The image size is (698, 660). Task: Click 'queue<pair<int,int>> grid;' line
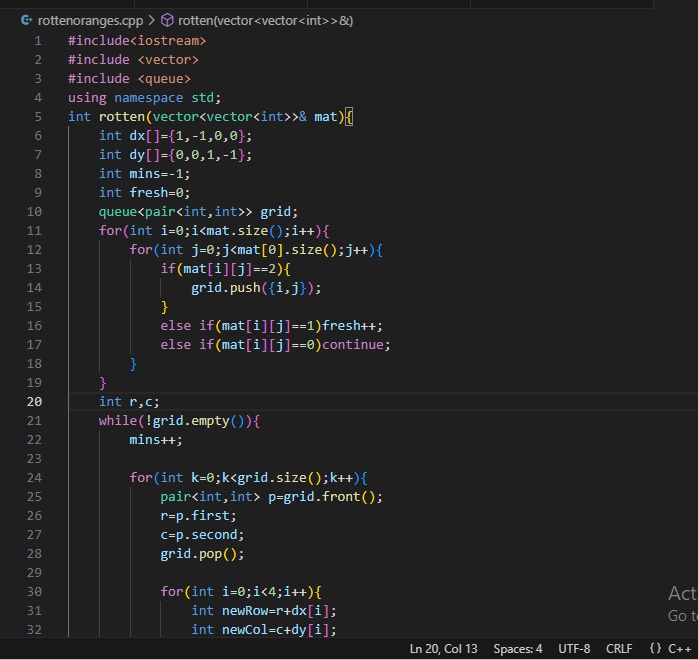[x=198, y=211]
